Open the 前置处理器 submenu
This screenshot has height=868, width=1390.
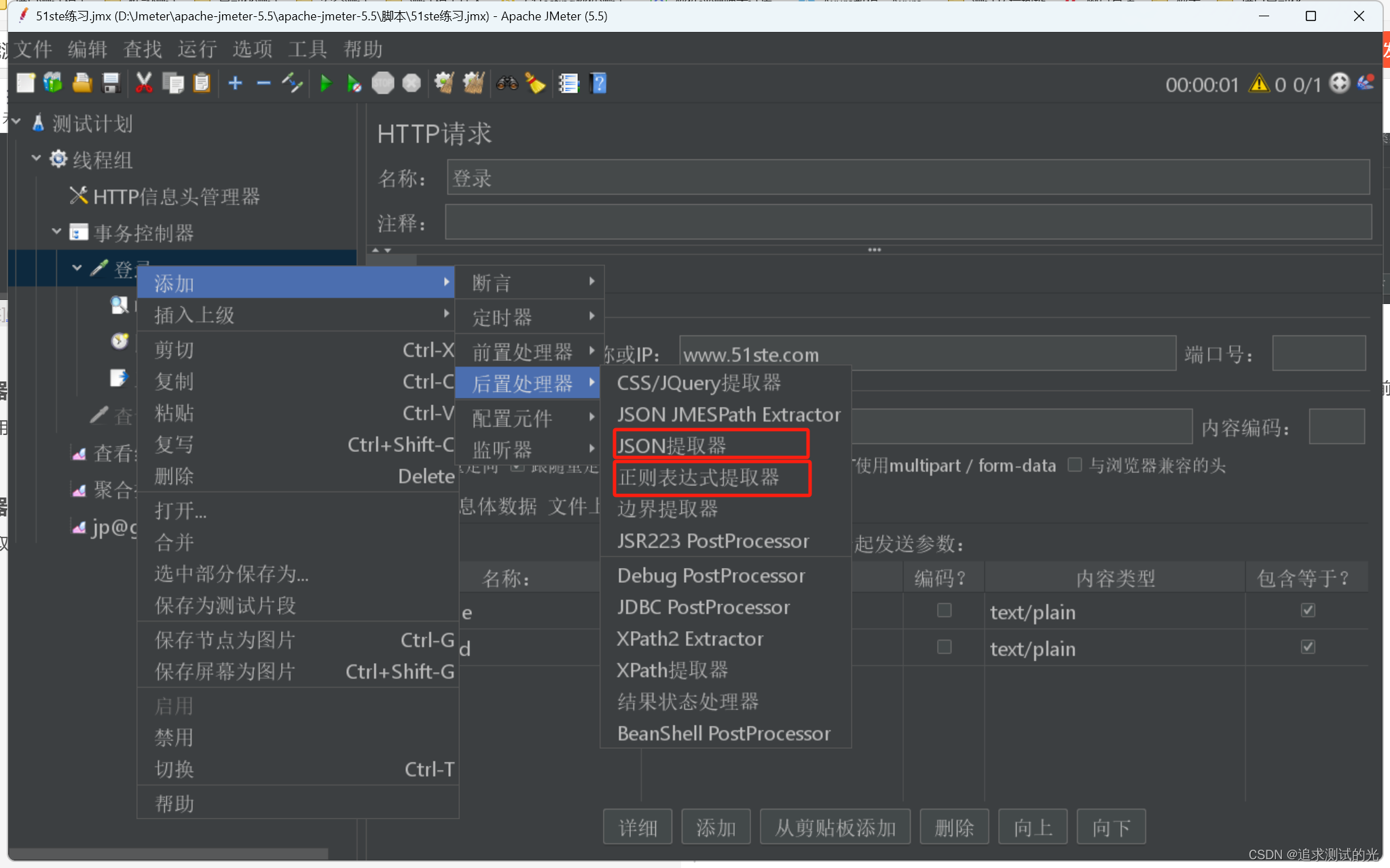point(529,352)
